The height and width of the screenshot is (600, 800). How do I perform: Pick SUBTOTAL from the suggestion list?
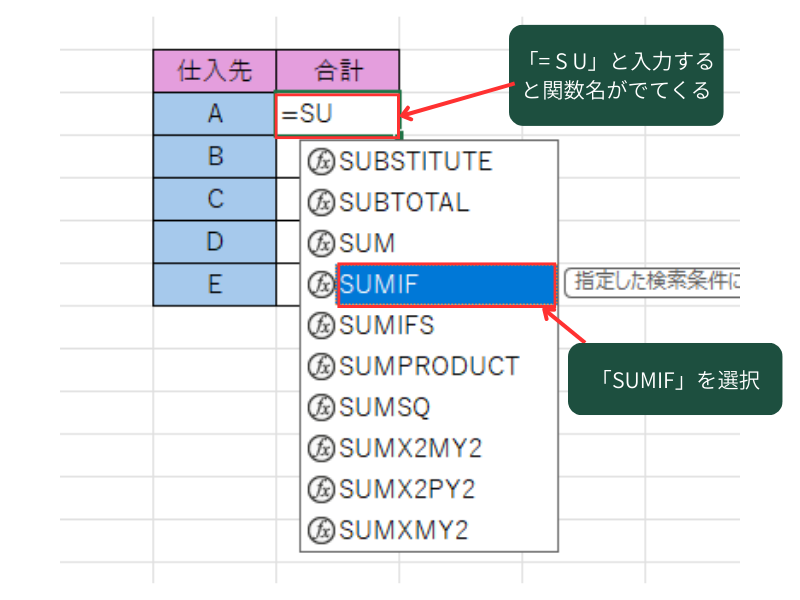[x=404, y=203]
